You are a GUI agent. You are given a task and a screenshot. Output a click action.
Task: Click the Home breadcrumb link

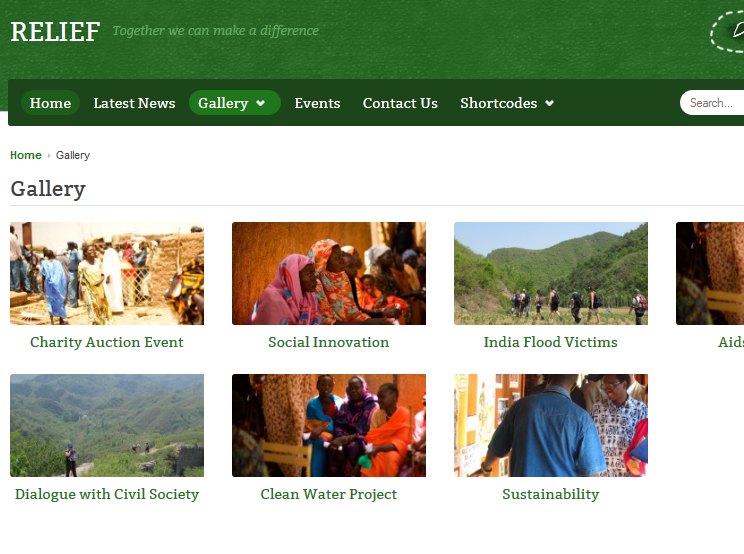click(x=26, y=155)
